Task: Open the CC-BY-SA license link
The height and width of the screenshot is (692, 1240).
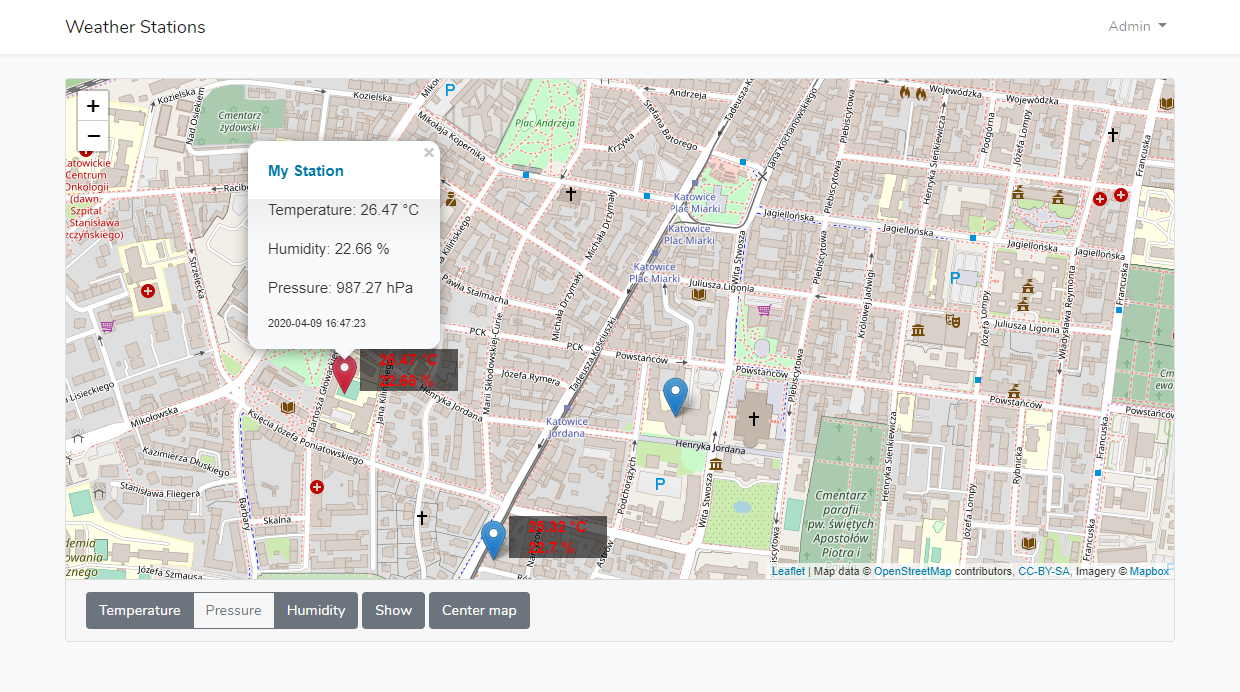Action: point(1044,572)
